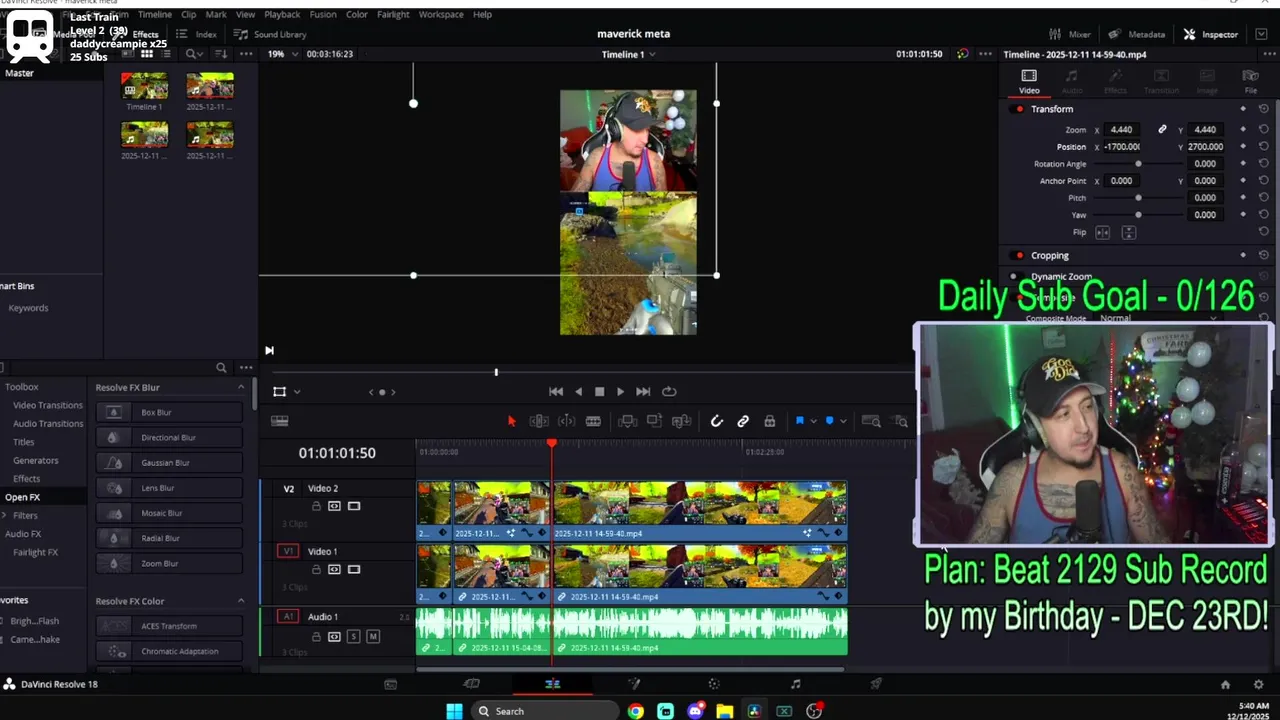Add a blue flag to the clip

(x=799, y=421)
